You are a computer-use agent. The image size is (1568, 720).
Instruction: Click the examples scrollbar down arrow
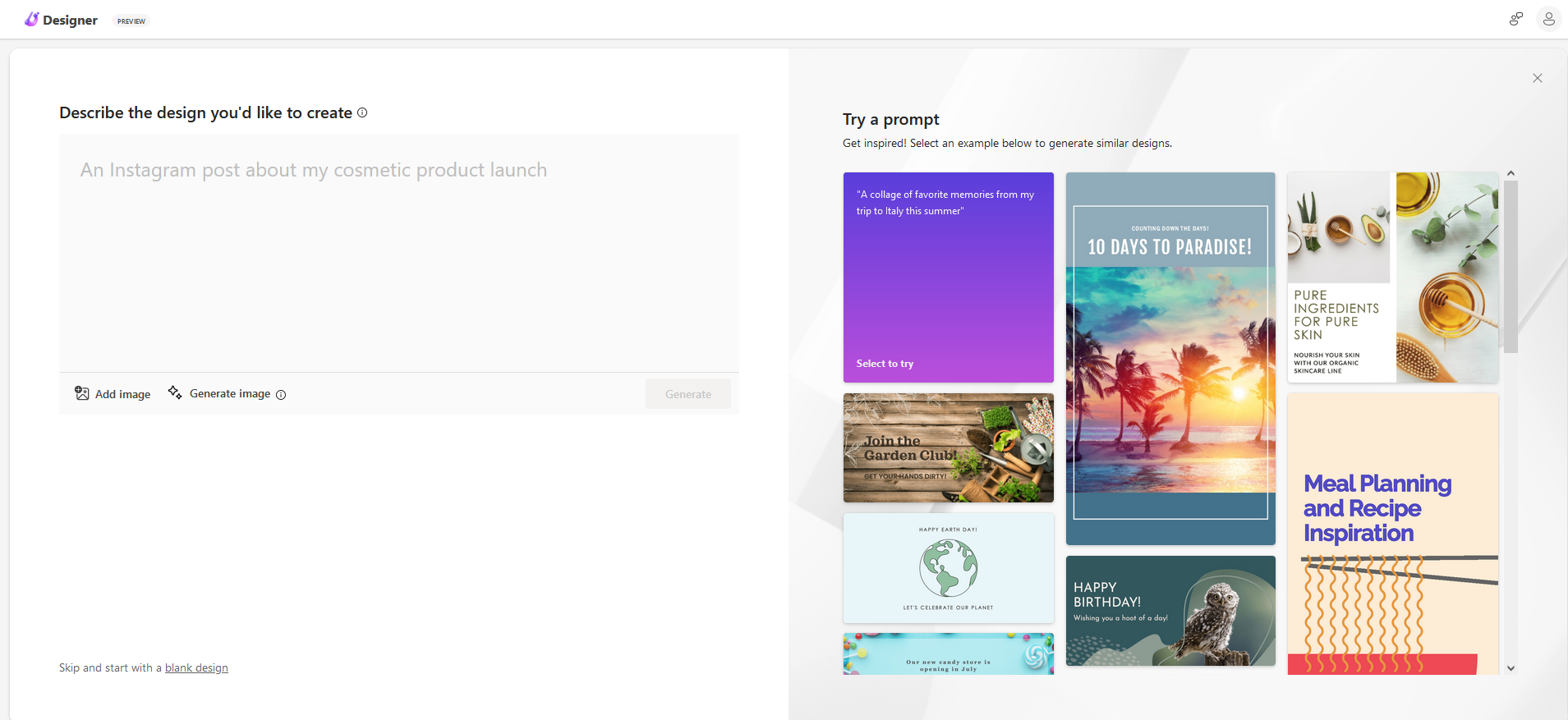click(x=1511, y=668)
